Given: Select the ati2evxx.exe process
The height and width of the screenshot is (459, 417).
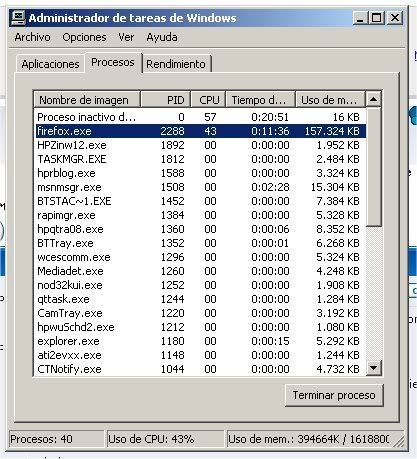Looking at the screenshot, I should pos(200,355).
